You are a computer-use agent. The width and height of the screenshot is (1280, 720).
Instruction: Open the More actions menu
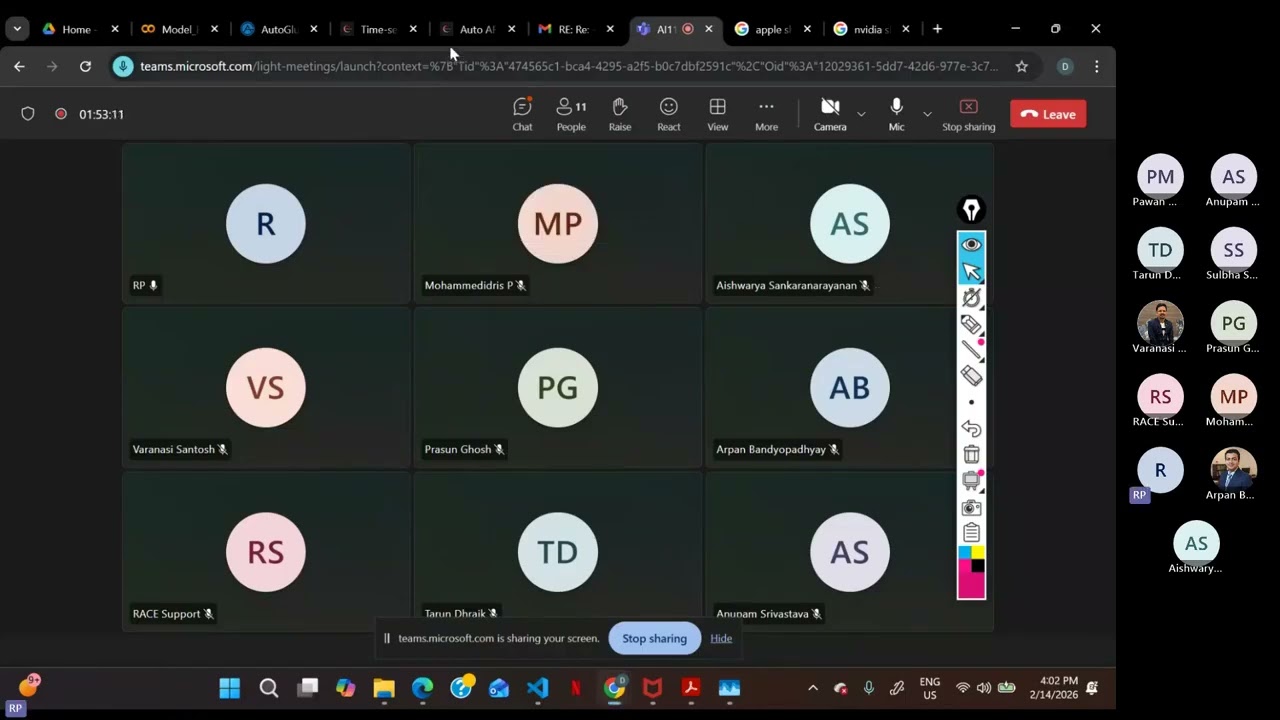766,114
